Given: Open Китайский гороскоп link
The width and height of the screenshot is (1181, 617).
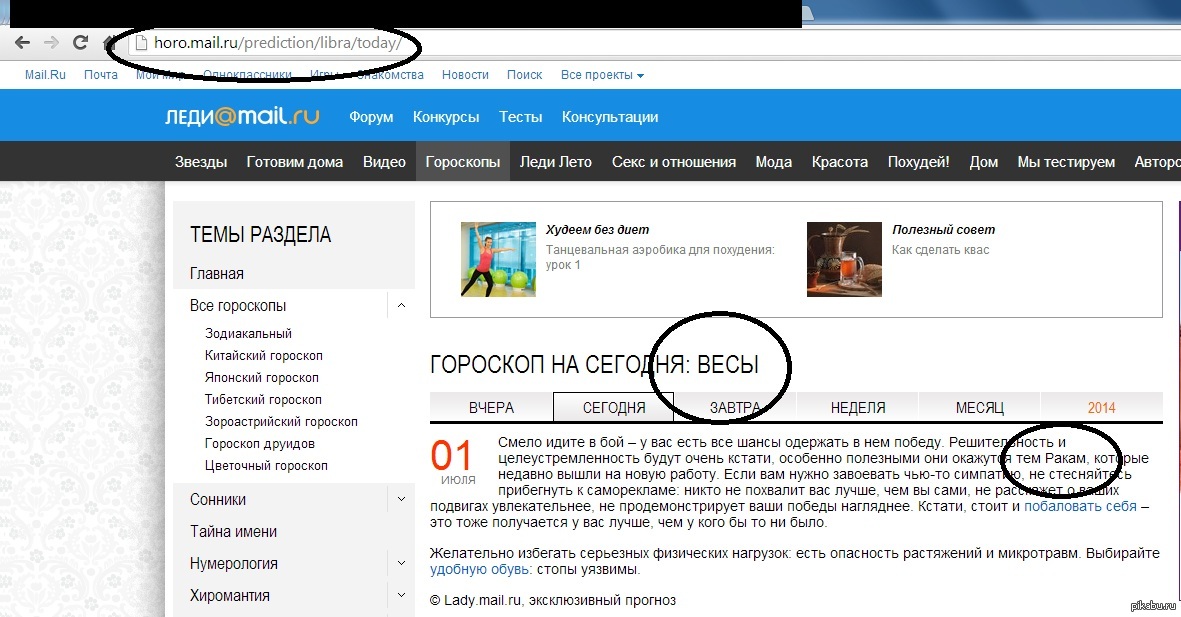Looking at the screenshot, I should (264, 355).
